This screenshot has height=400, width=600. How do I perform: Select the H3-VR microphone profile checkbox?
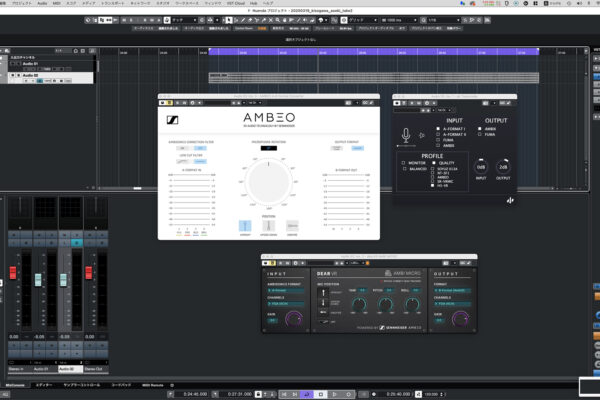[x=433, y=186]
